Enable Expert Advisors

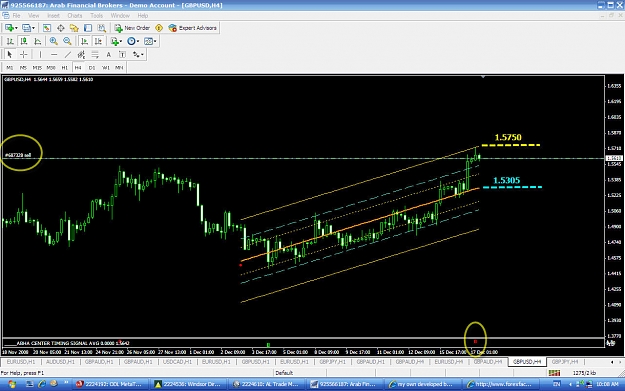click(193, 28)
